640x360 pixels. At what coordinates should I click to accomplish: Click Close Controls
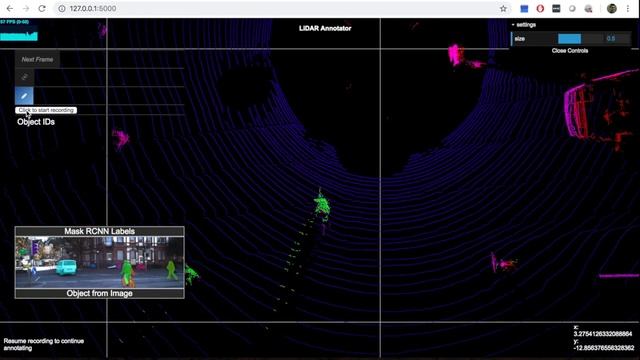click(x=570, y=51)
